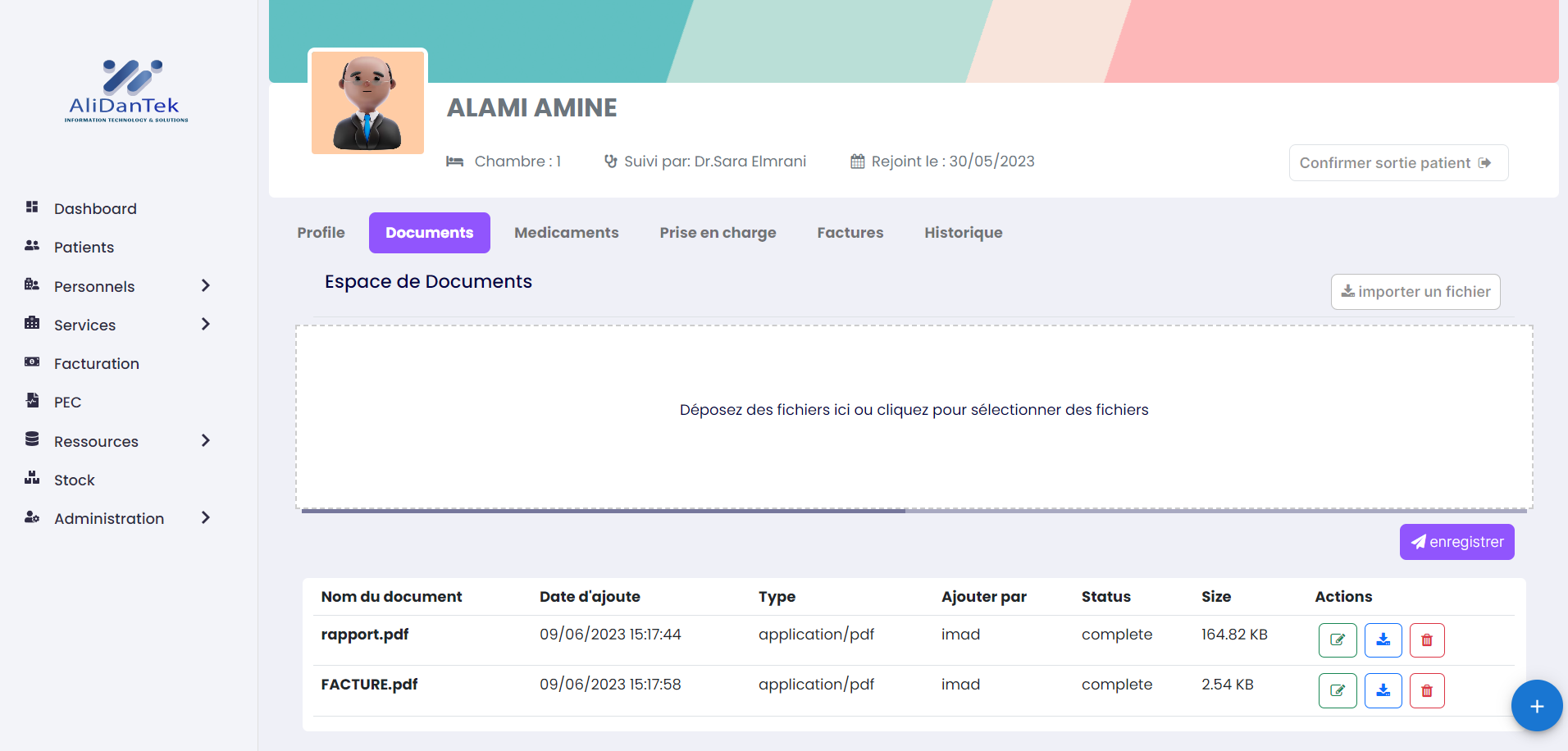Delete the rapport.pdf document
This screenshot has height=751, width=1568.
click(1427, 640)
